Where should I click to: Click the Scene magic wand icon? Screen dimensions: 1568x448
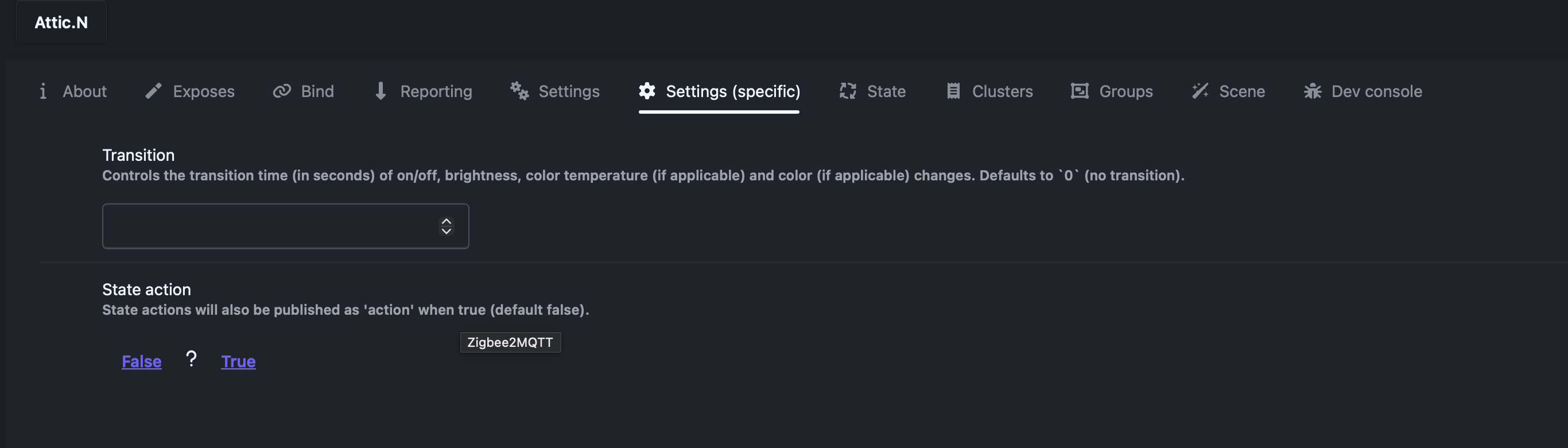(1200, 91)
